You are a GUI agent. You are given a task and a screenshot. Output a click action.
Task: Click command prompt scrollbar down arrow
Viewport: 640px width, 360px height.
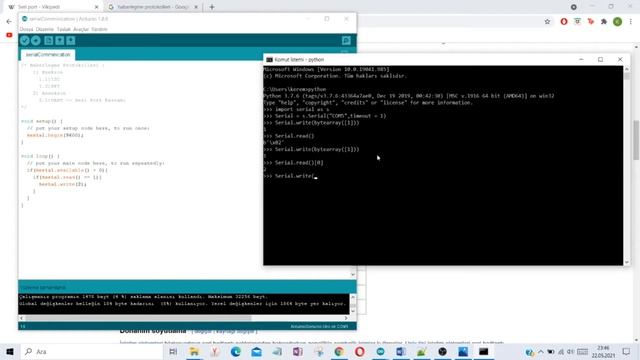[x=627, y=262]
